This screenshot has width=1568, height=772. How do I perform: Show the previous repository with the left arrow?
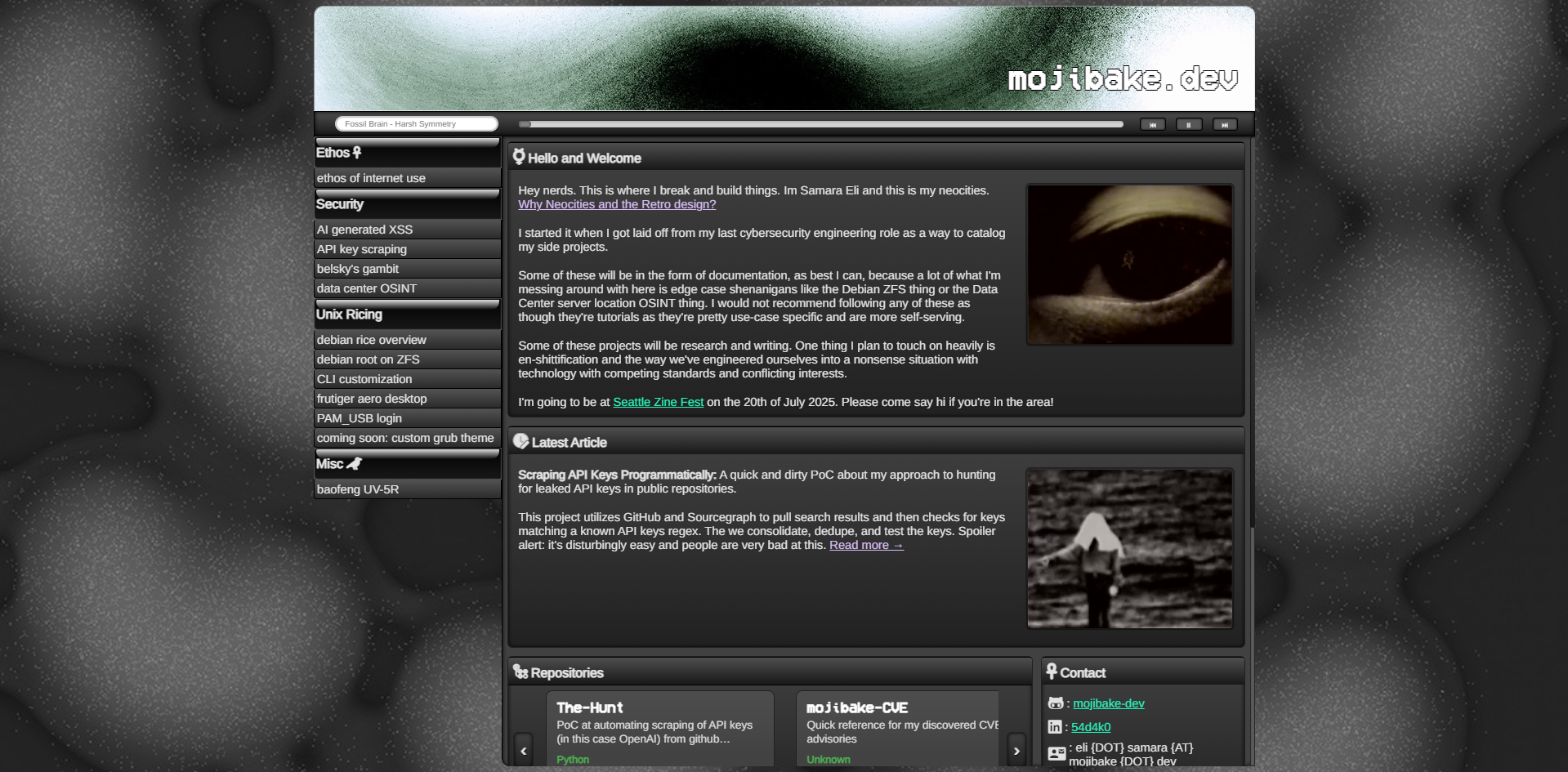coord(523,750)
